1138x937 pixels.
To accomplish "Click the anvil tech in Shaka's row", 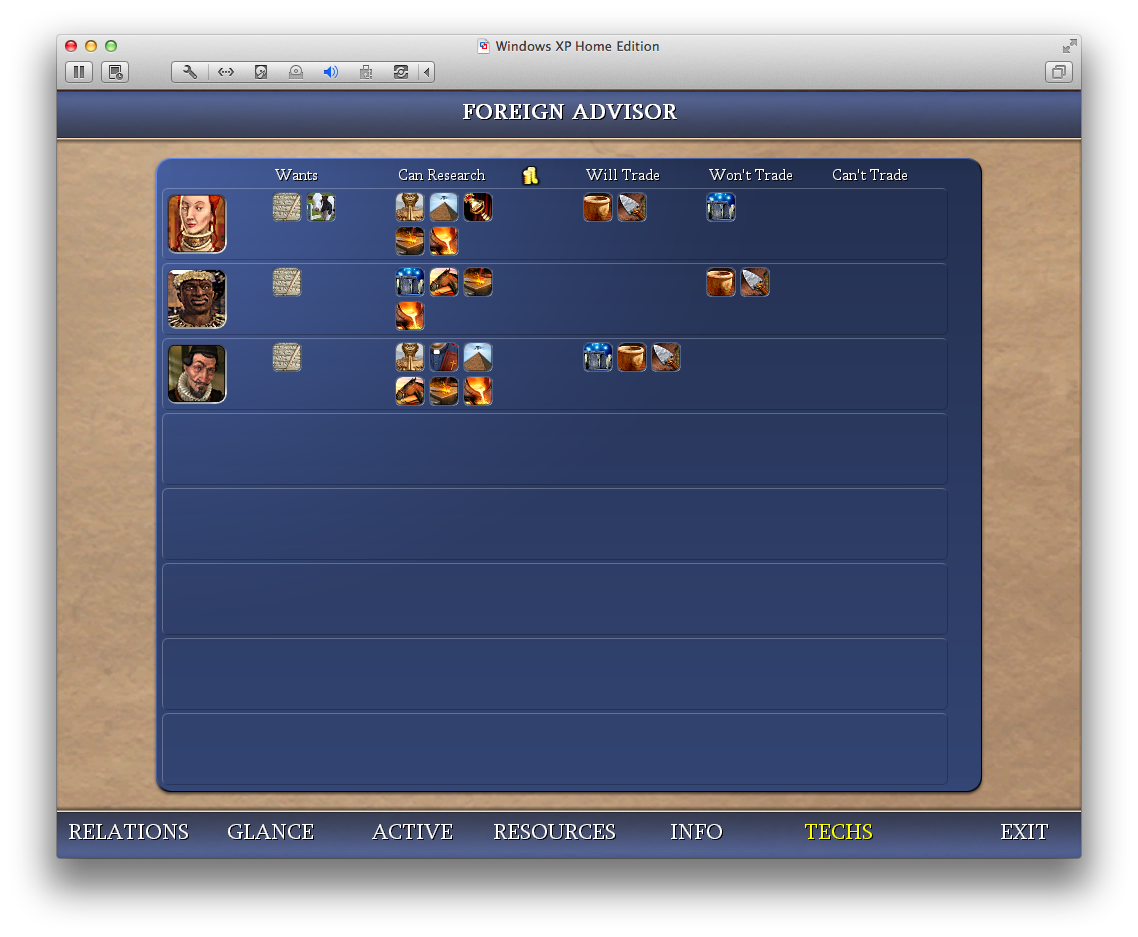I will point(478,282).
